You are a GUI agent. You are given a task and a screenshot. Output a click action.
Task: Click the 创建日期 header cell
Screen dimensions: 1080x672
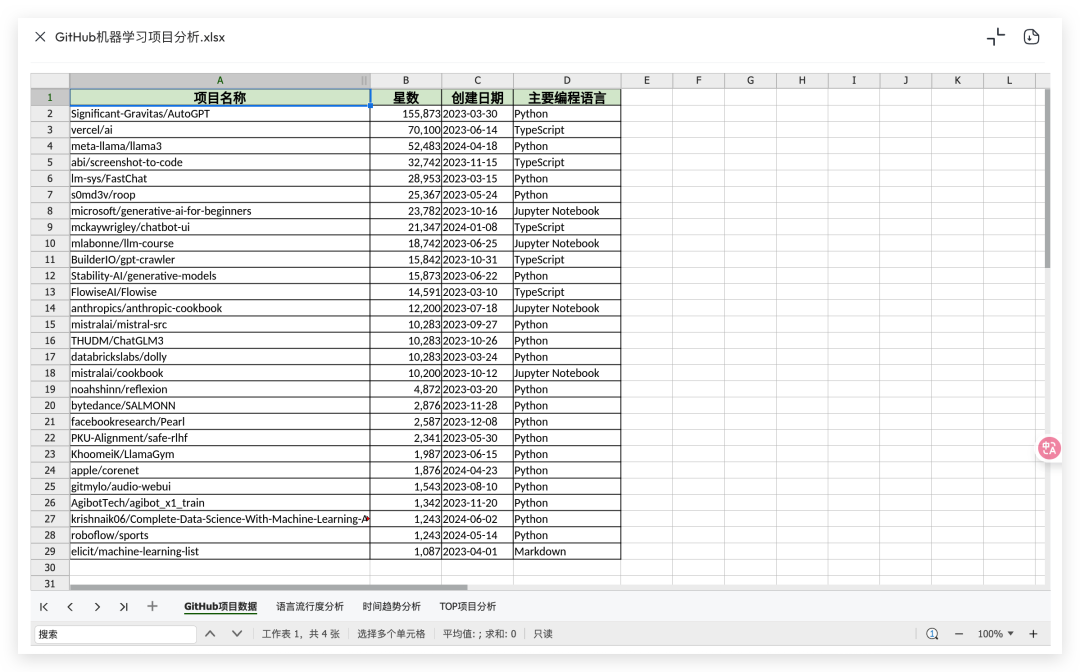pyautogui.click(x=477, y=97)
